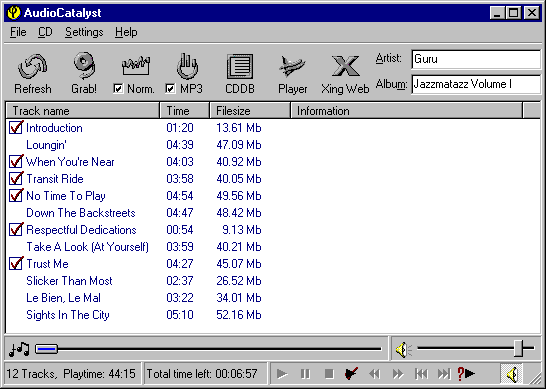This screenshot has height=389, width=546.
Task: Click the track position slider thumb
Action: tap(46, 349)
